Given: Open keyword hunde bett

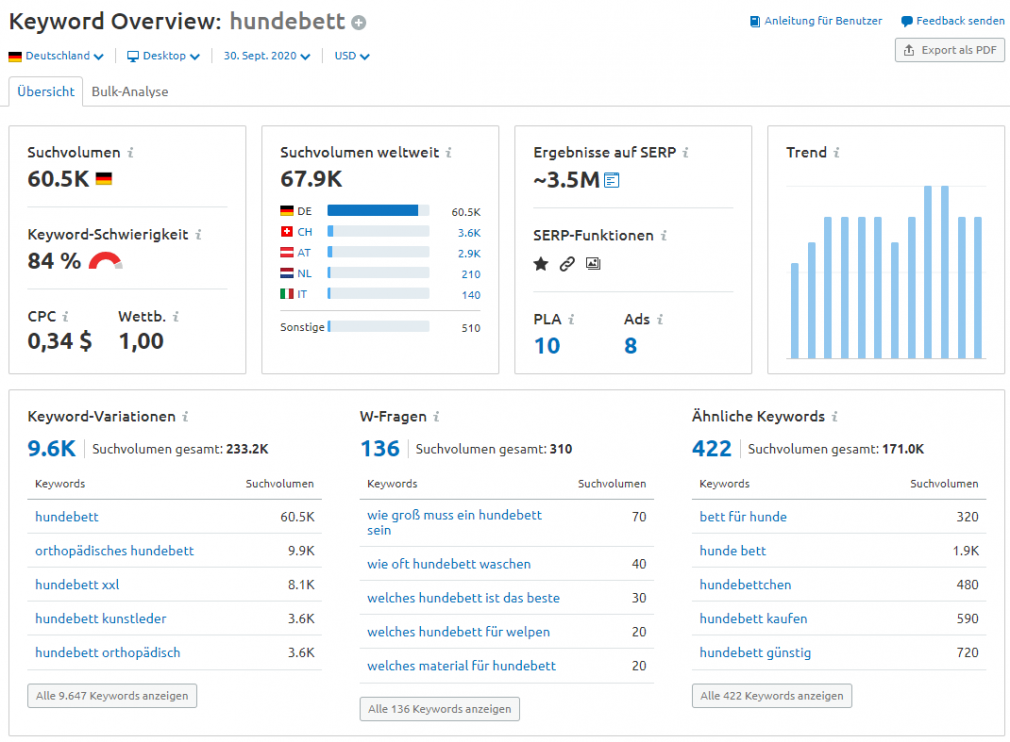Looking at the screenshot, I should (x=732, y=551).
